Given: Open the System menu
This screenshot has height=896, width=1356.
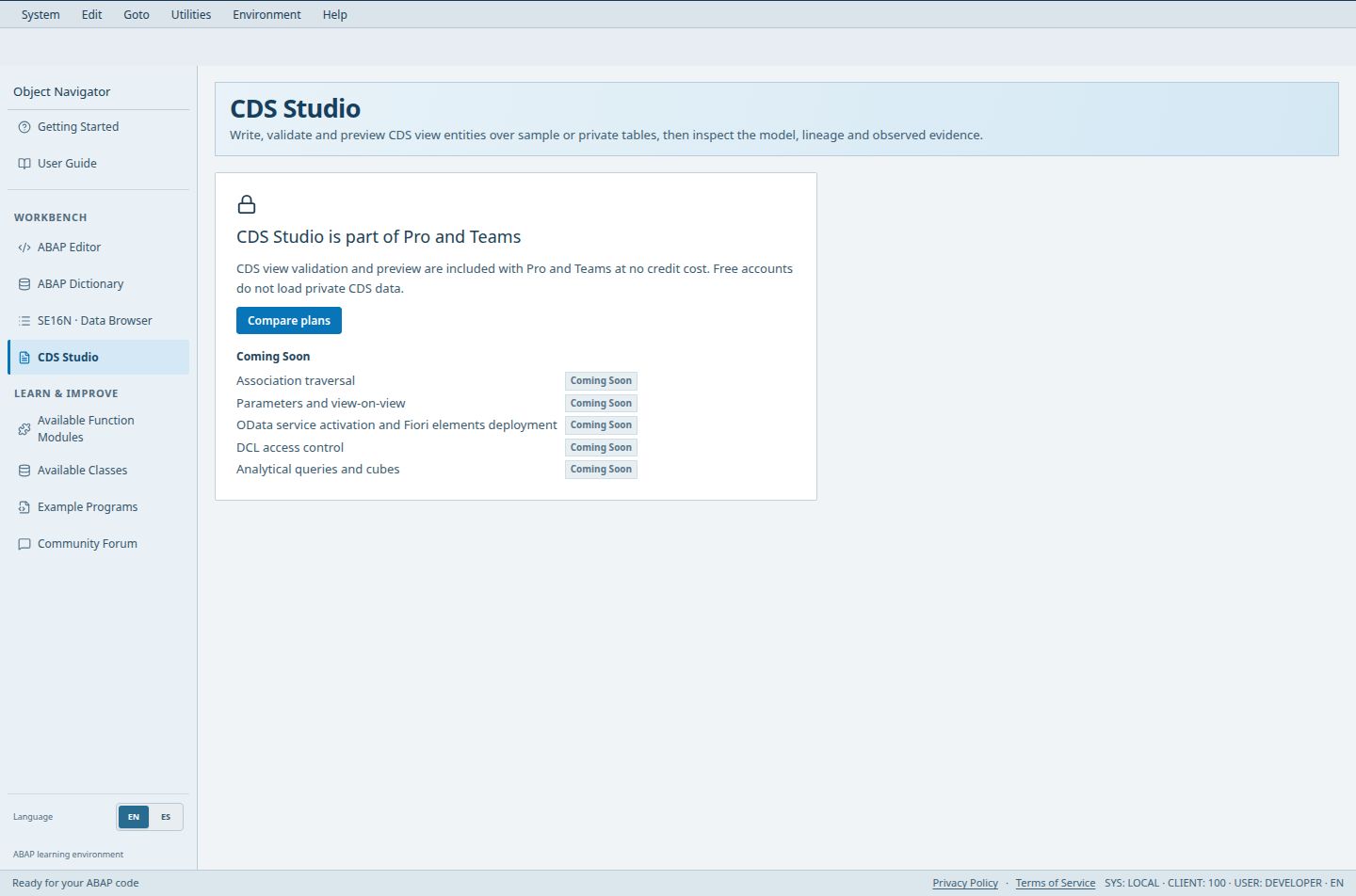Looking at the screenshot, I should tap(40, 14).
